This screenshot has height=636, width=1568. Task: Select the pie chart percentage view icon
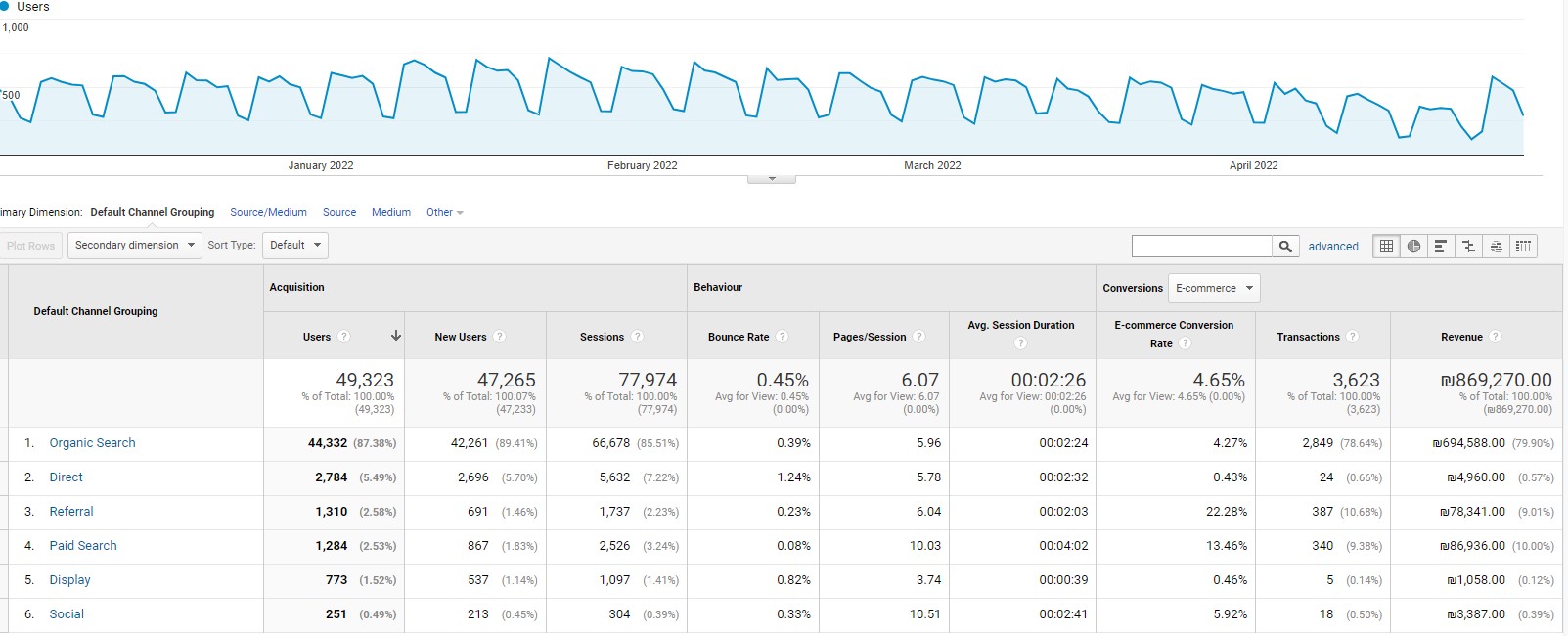pos(1413,247)
